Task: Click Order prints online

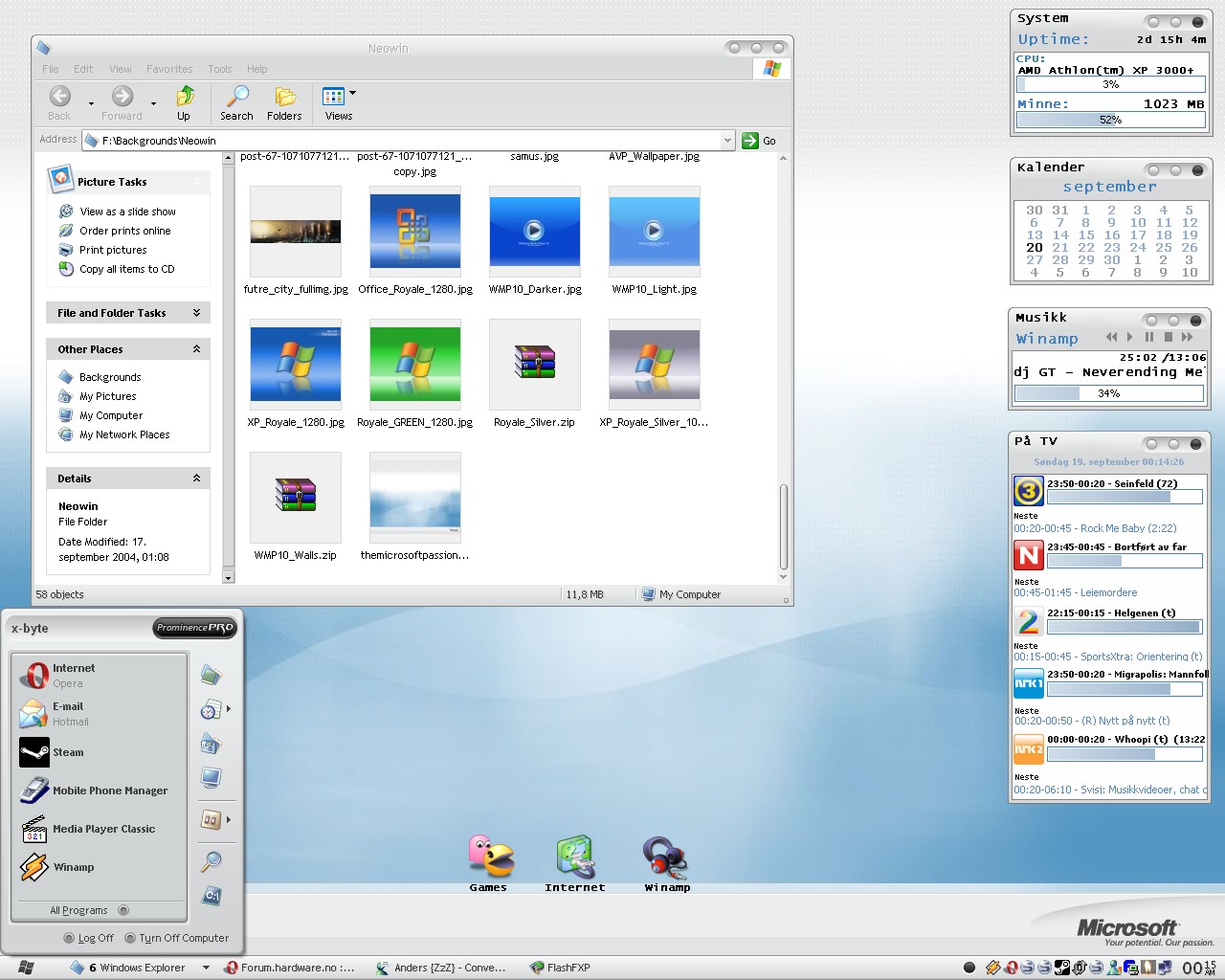Action: (125, 231)
